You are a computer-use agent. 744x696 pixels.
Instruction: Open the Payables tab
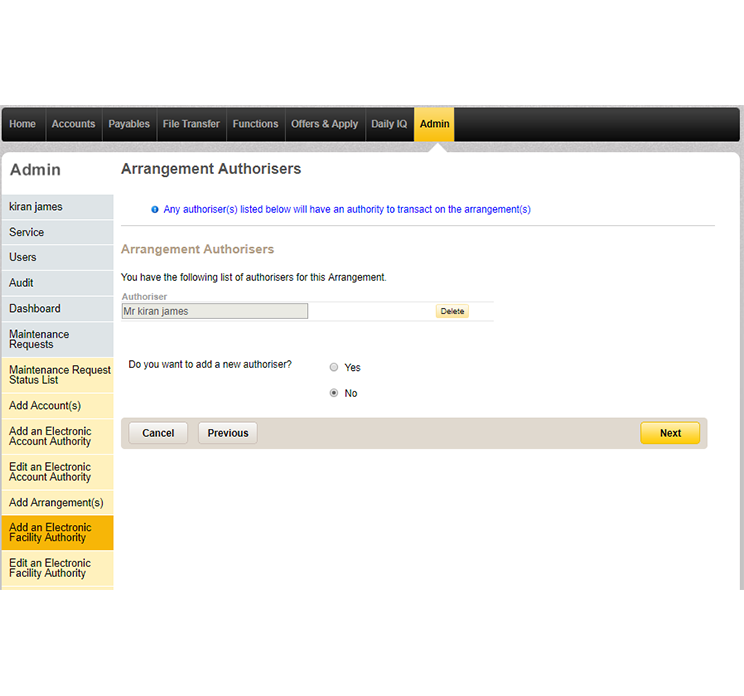(129, 124)
